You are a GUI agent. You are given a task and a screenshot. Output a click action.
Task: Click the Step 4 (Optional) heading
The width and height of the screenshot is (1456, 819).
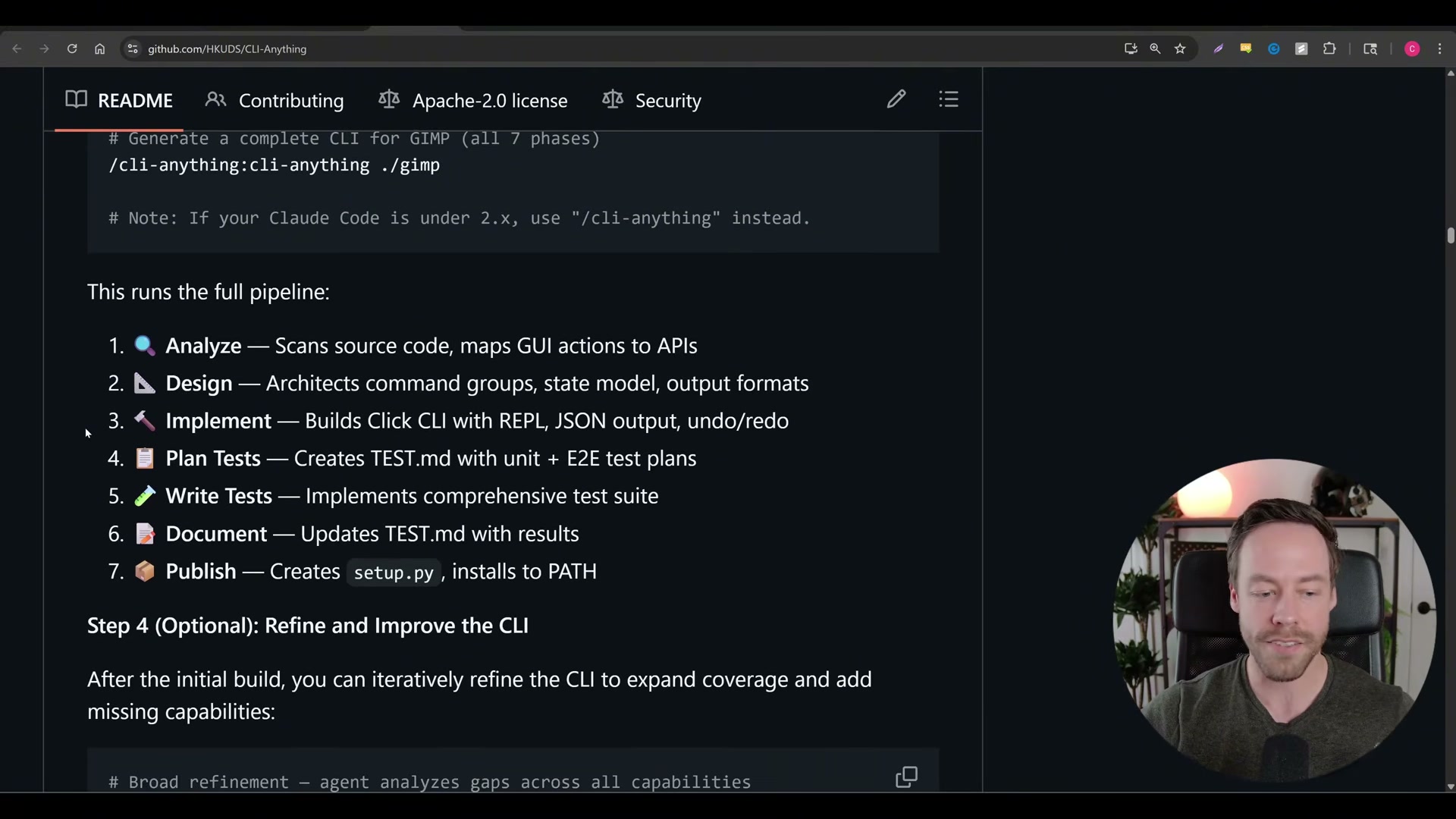tap(308, 626)
